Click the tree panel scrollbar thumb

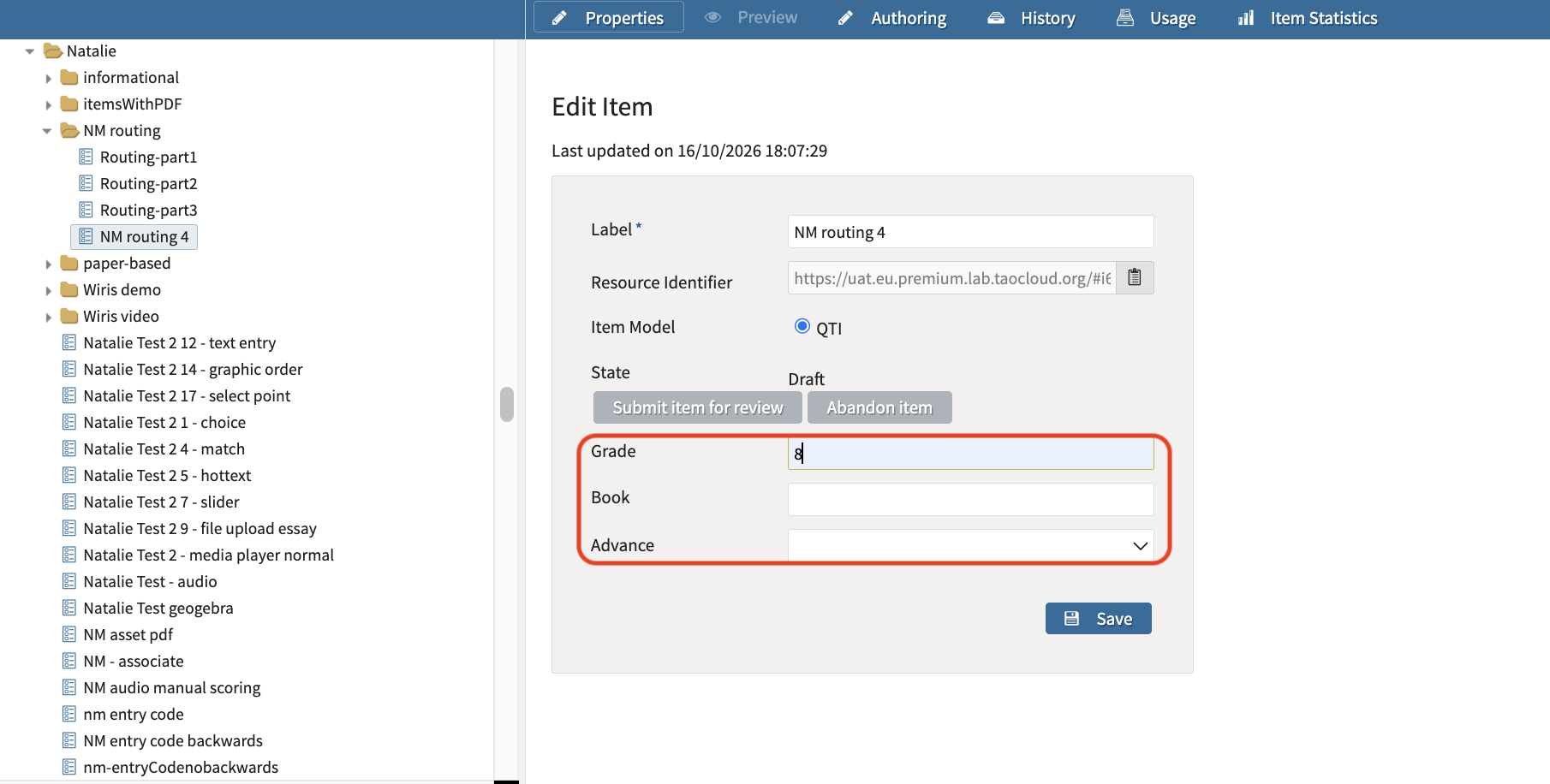click(507, 404)
